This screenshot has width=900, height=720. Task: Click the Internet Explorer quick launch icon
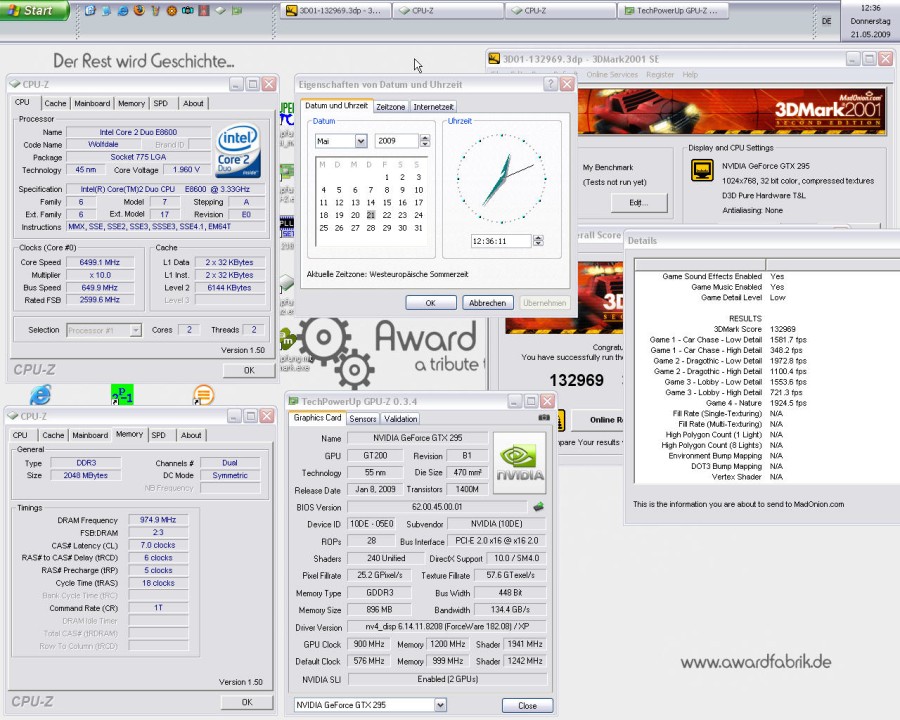[123, 10]
